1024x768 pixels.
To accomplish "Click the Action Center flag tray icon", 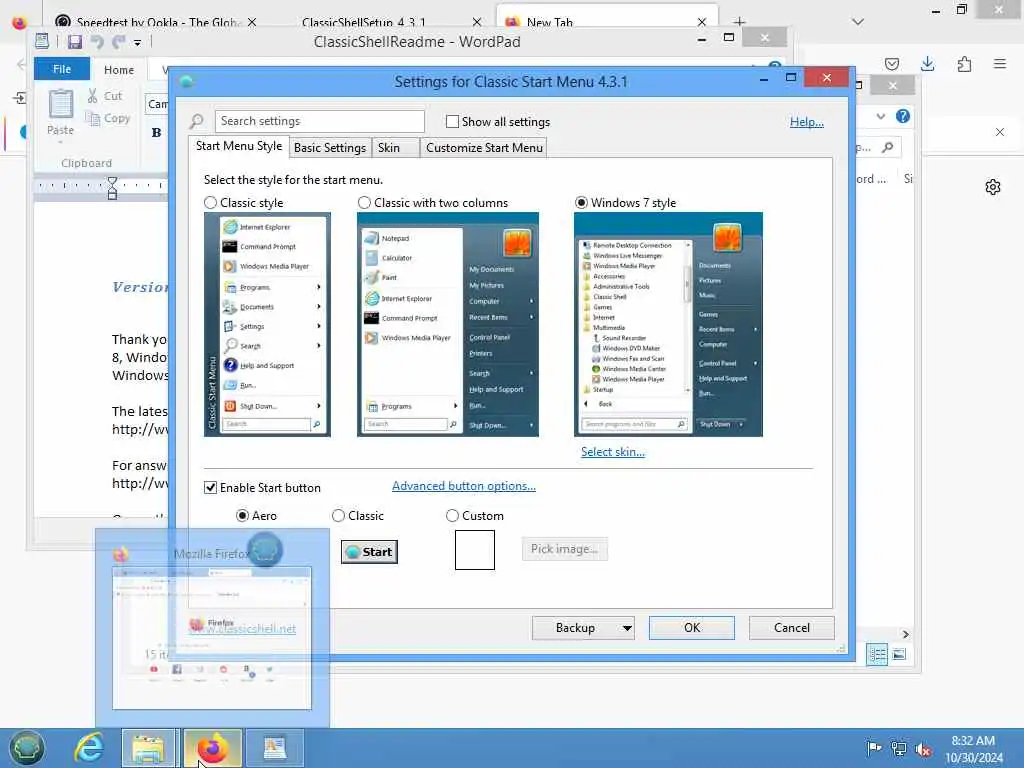I will point(874,748).
